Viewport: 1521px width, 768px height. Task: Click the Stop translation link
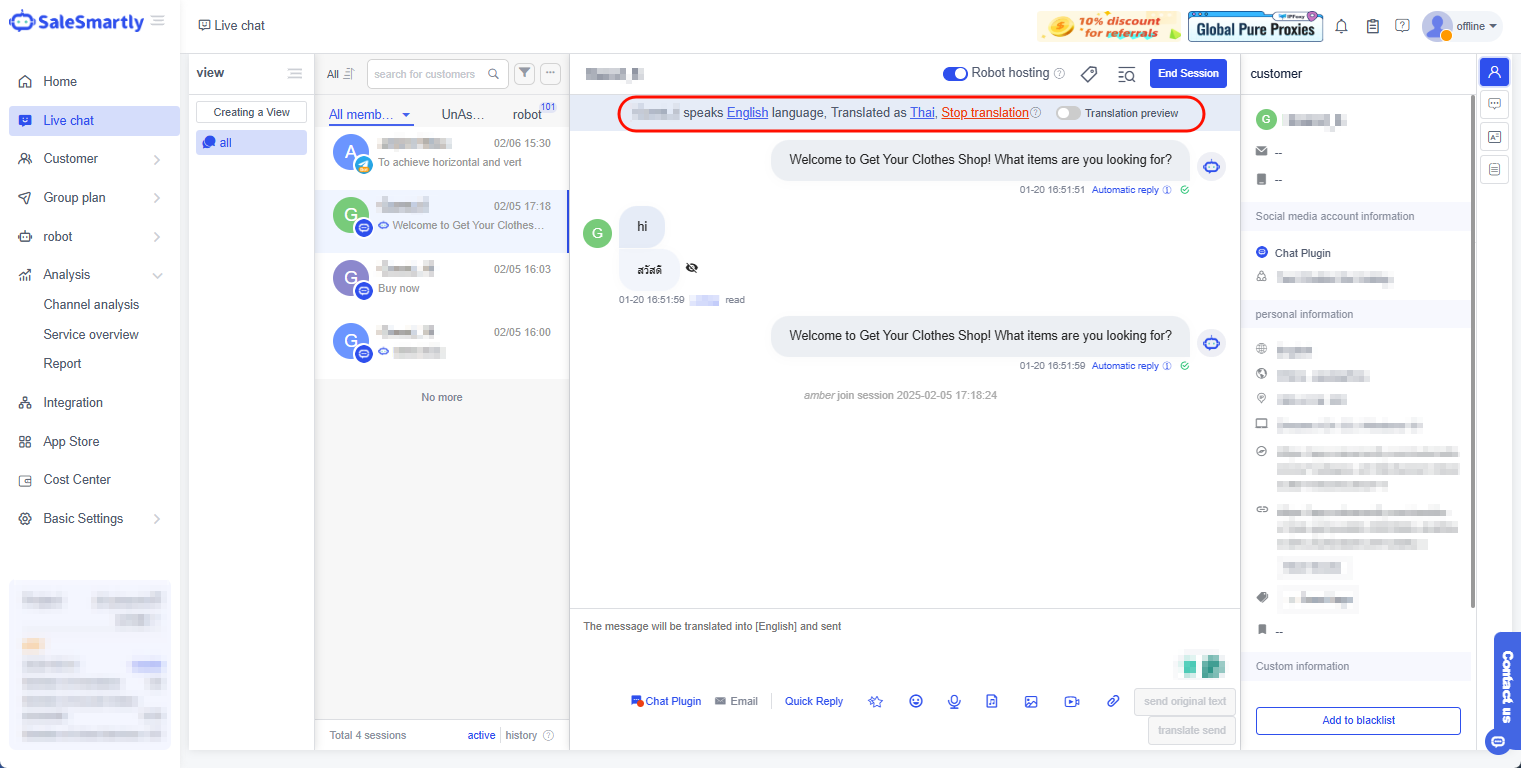click(984, 113)
